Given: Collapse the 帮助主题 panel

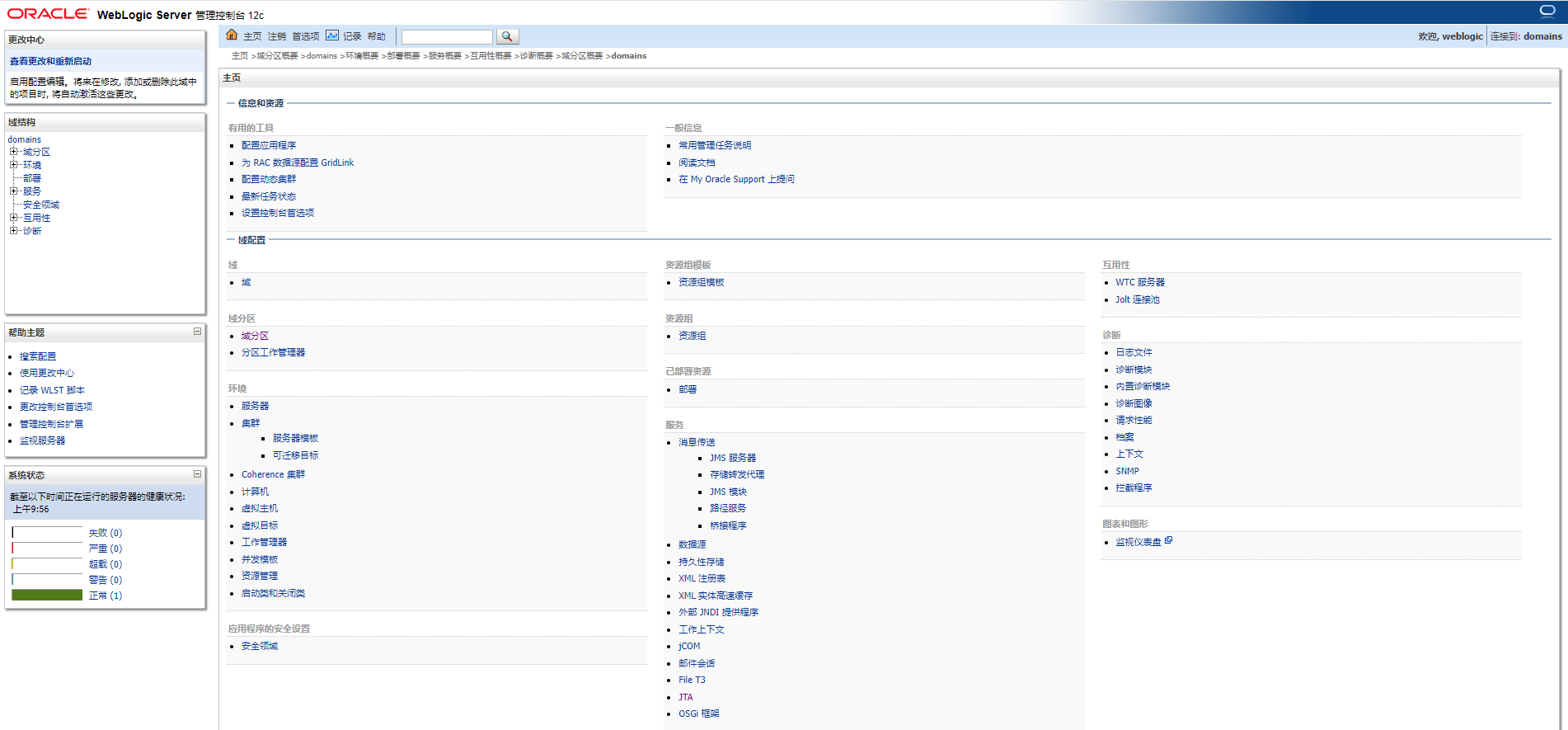Looking at the screenshot, I should [x=197, y=332].
